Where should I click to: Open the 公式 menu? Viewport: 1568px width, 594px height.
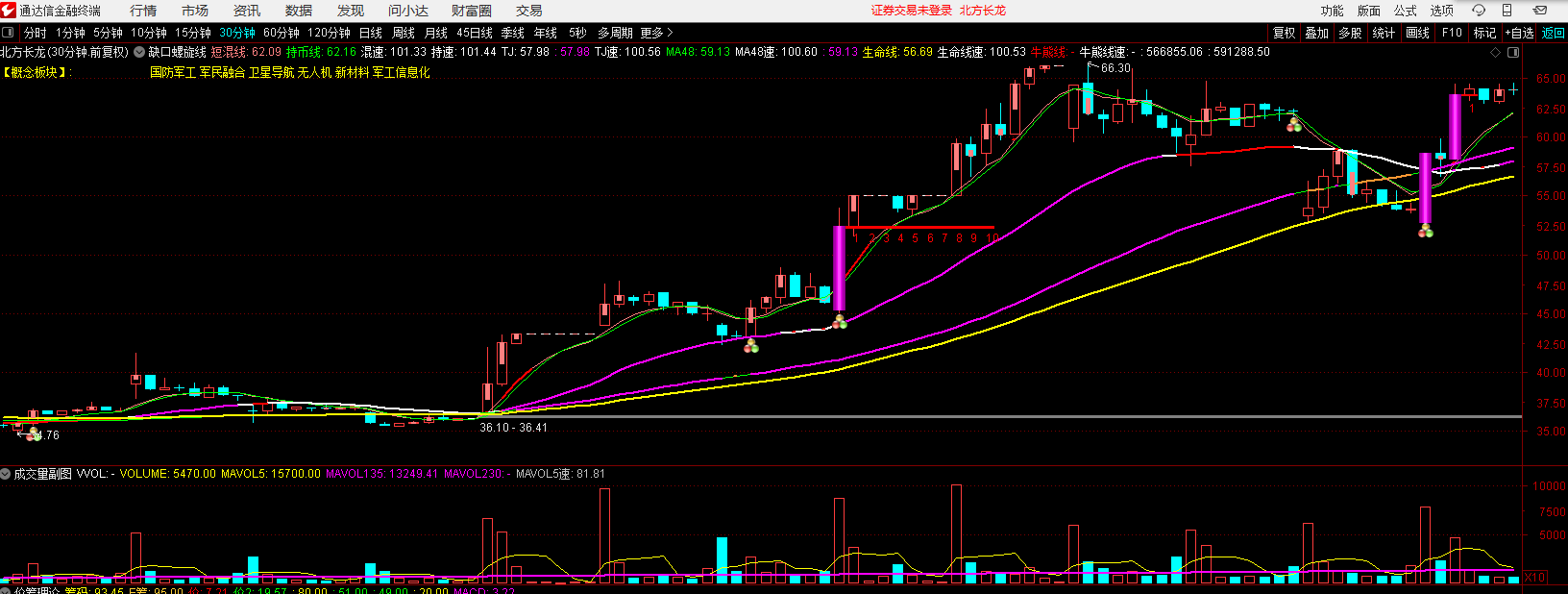(1406, 11)
